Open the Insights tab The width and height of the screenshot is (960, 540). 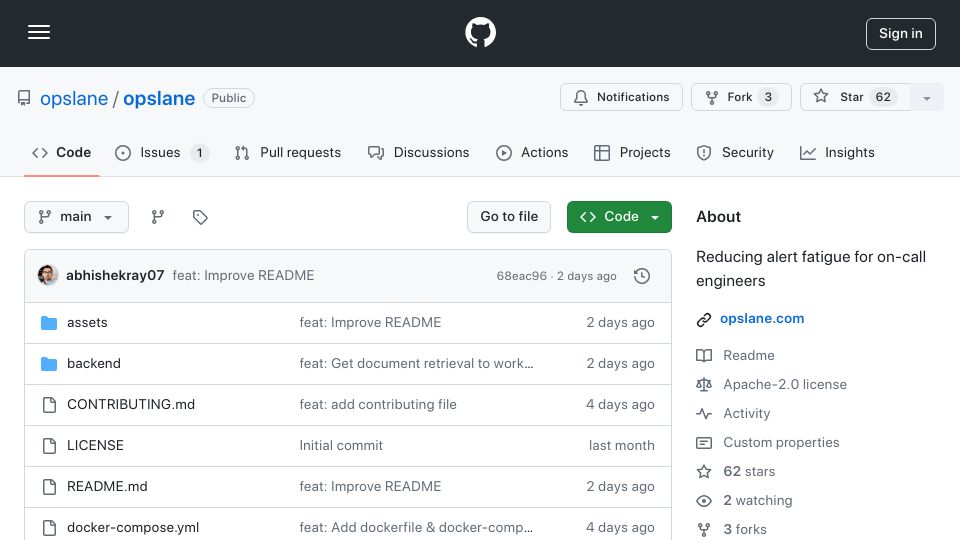(837, 152)
